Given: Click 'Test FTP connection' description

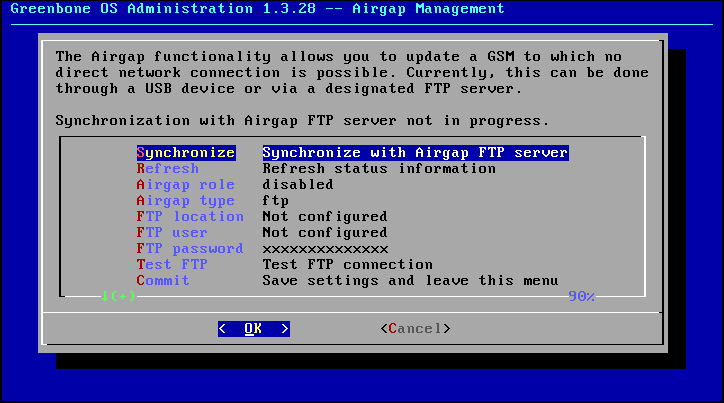Looking at the screenshot, I should (348, 265).
